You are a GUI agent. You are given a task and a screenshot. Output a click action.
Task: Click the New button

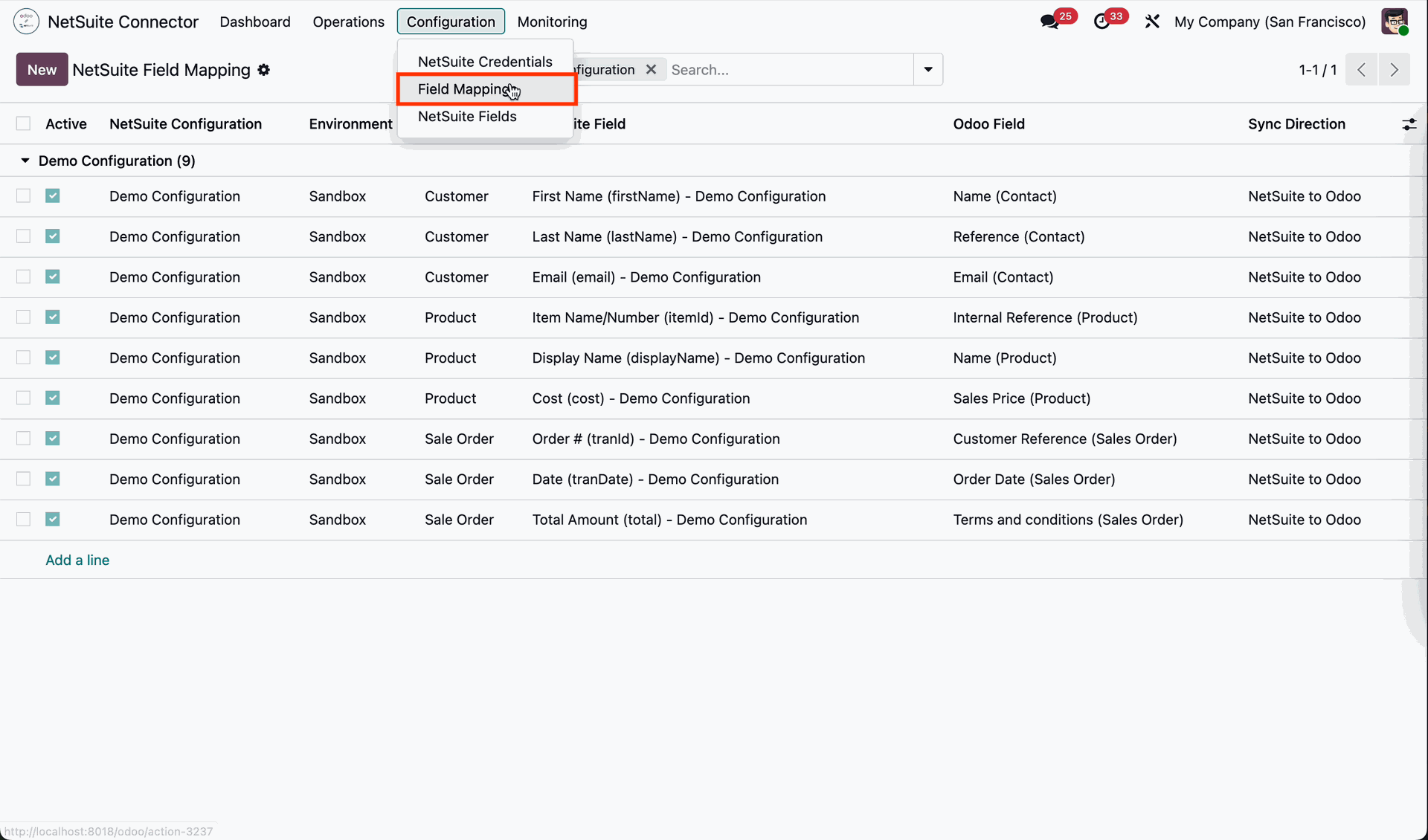coord(42,70)
